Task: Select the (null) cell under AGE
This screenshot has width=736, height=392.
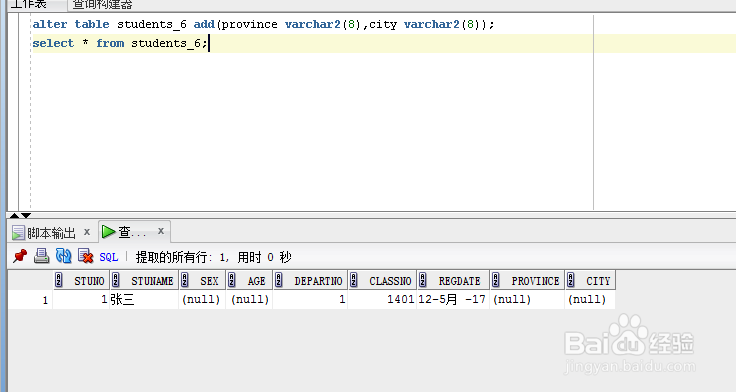Action: click(x=249, y=300)
